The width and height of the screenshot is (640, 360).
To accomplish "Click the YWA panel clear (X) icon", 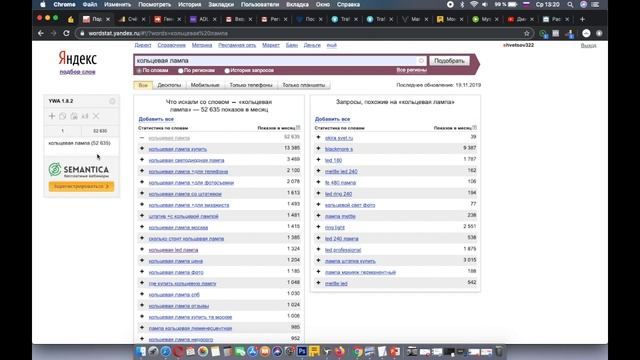I will pyautogui.click(x=96, y=116).
